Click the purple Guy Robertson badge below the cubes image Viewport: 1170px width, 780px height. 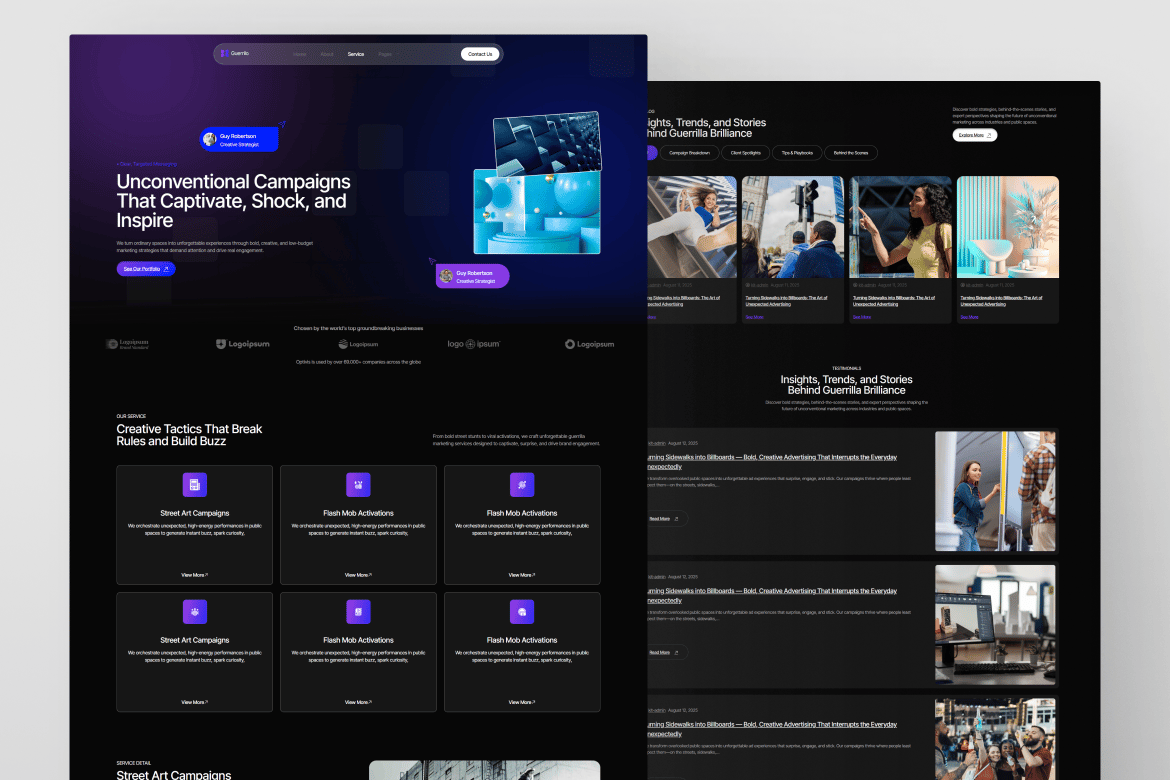pyautogui.click(x=472, y=276)
